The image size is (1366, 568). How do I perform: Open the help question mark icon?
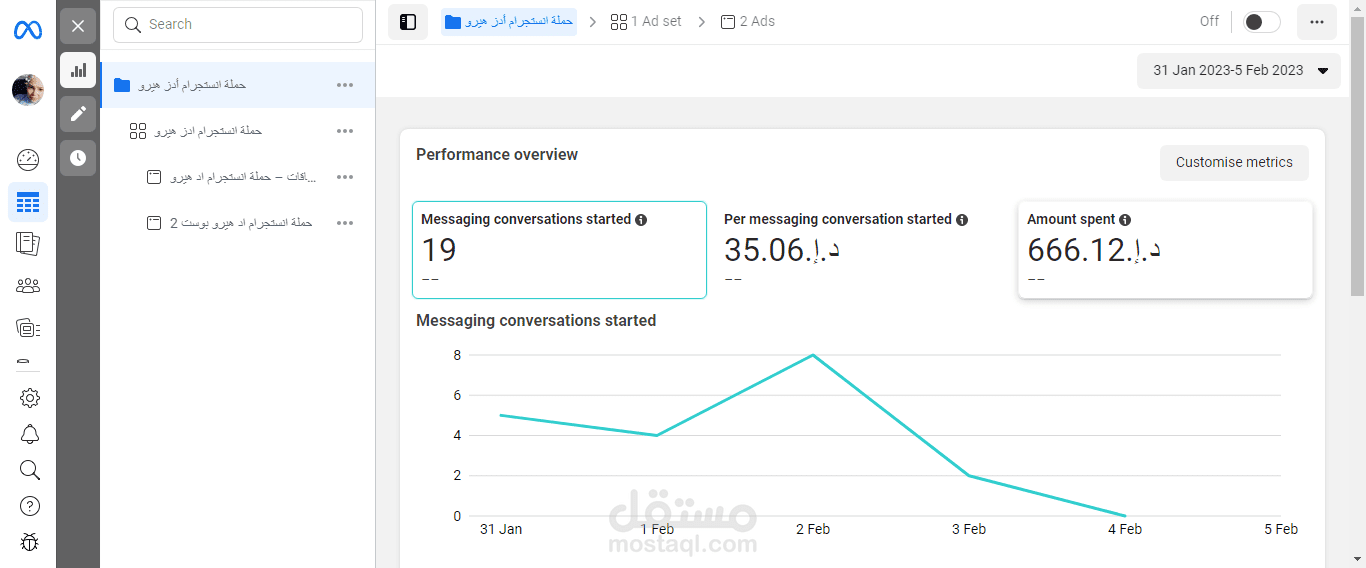[30, 506]
